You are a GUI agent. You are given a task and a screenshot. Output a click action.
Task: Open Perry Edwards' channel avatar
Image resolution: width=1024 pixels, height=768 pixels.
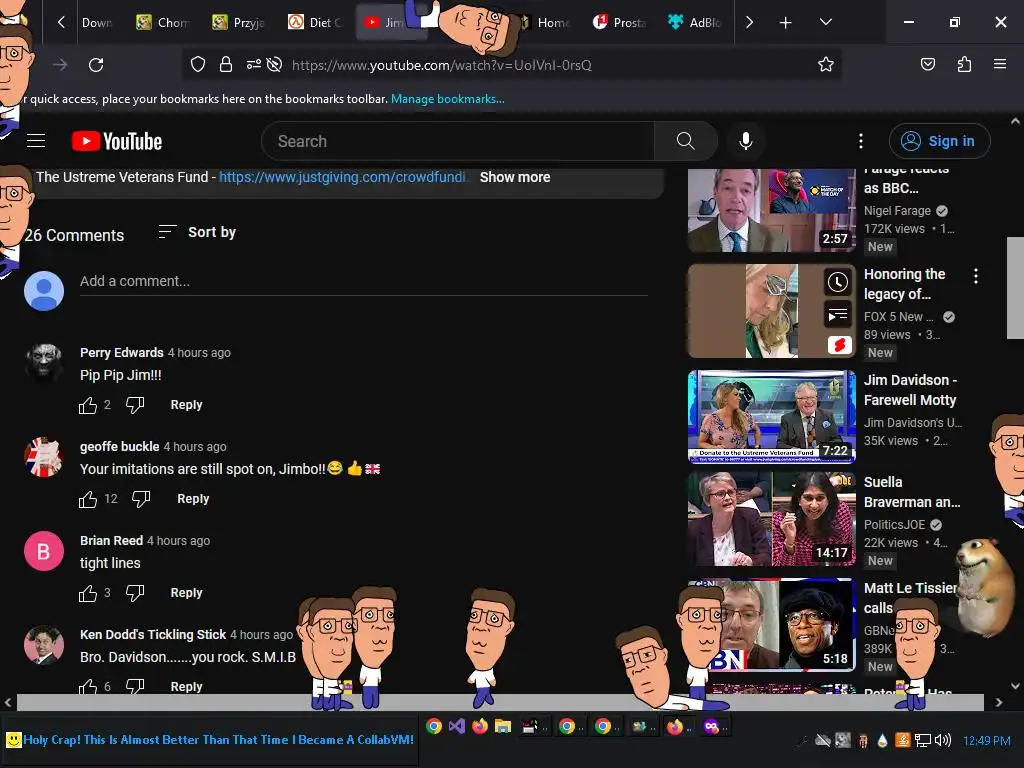[x=44, y=362]
